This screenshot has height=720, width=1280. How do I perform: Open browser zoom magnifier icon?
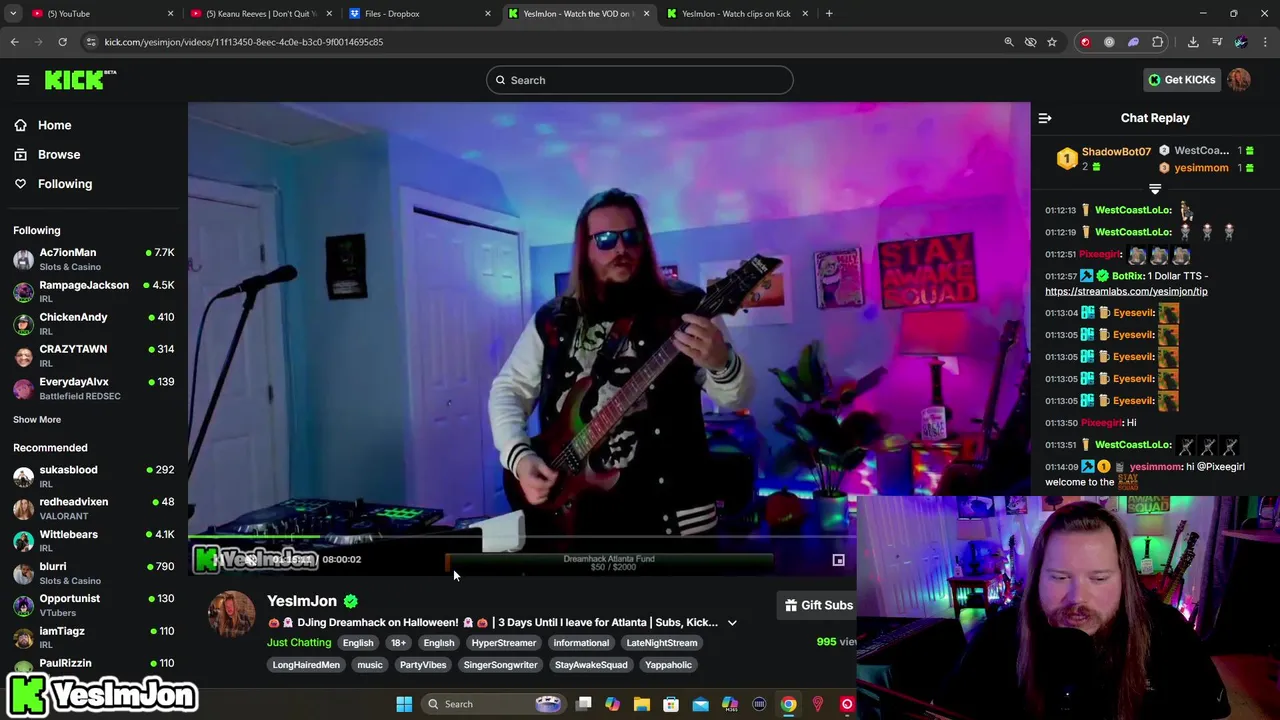point(1009,42)
